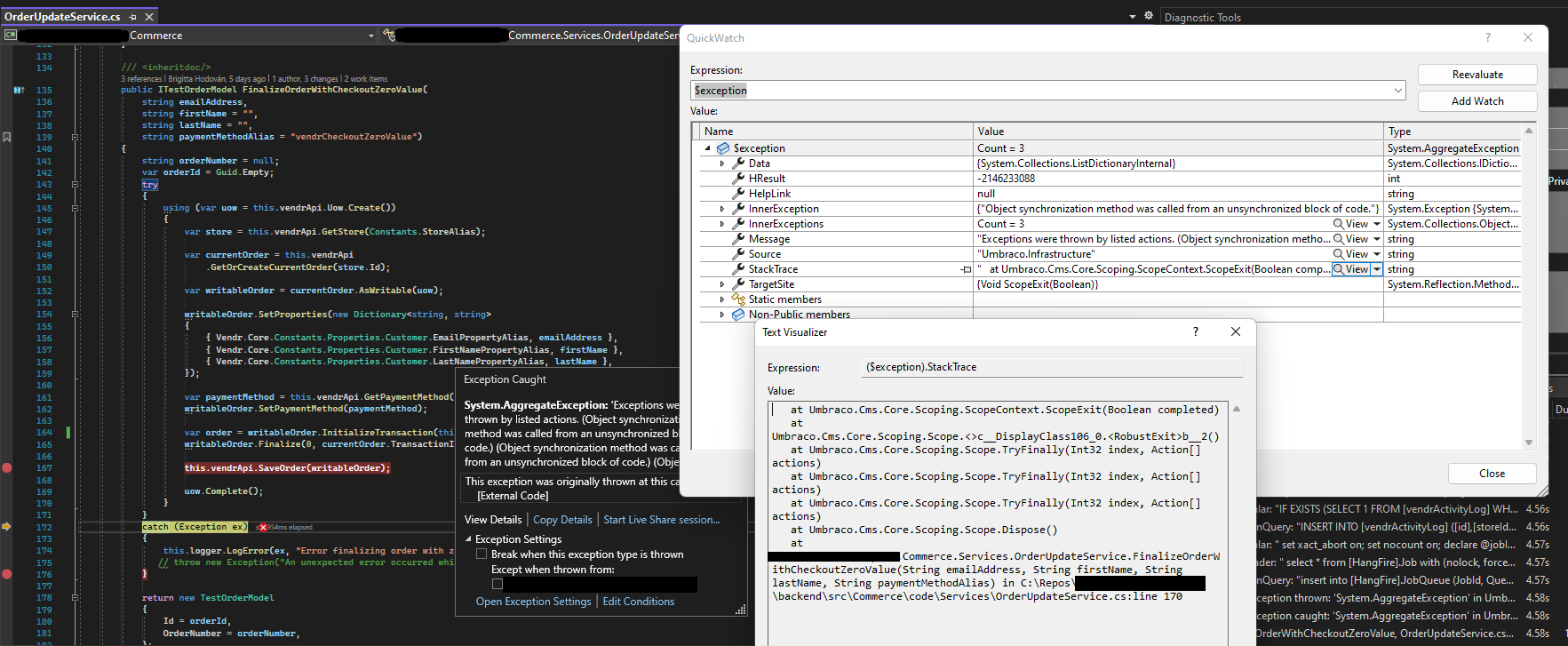Collapse the try block at line 143
The height and width of the screenshot is (646, 1568).
[75, 184]
